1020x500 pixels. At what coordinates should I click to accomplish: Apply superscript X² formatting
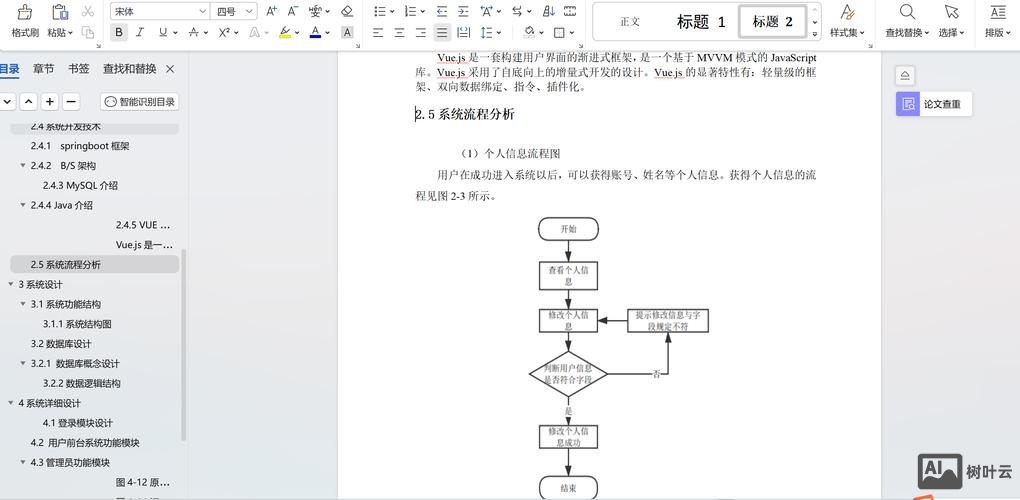point(224,32)
